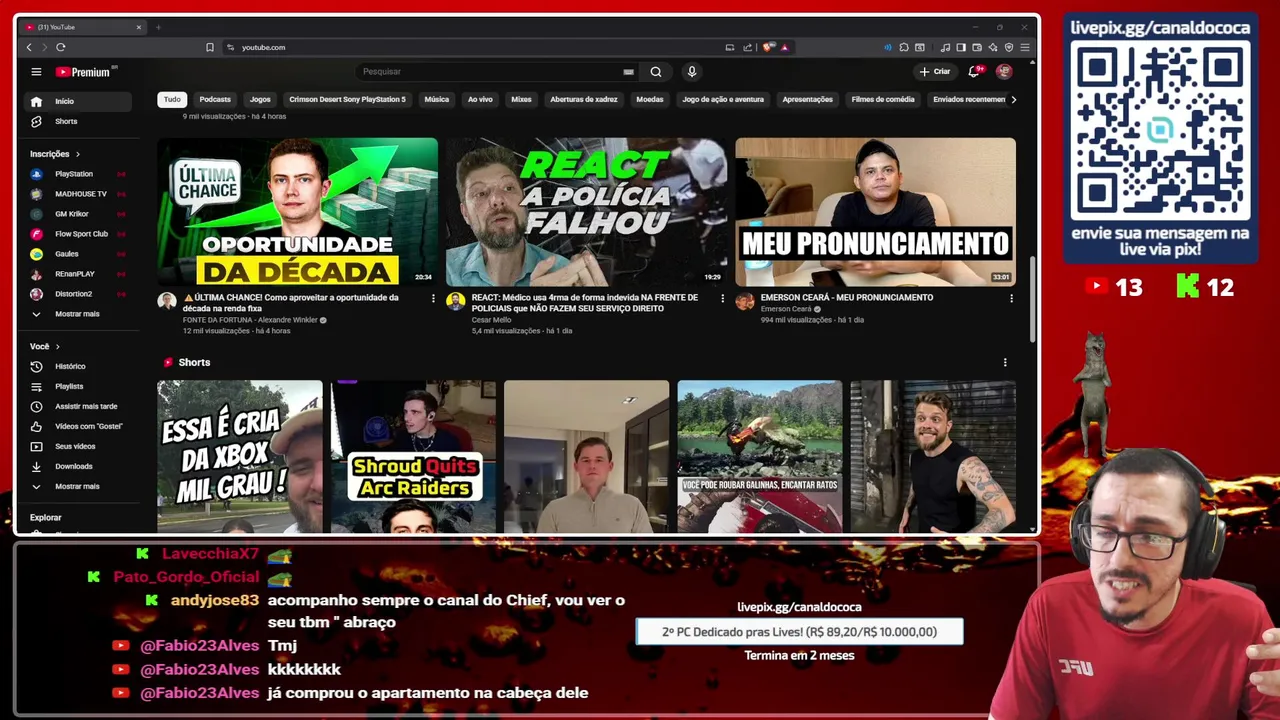Select the Tudo filter chip
Image resolution: width=1280 pixels, height=720 pixels.
click(172, 99)
